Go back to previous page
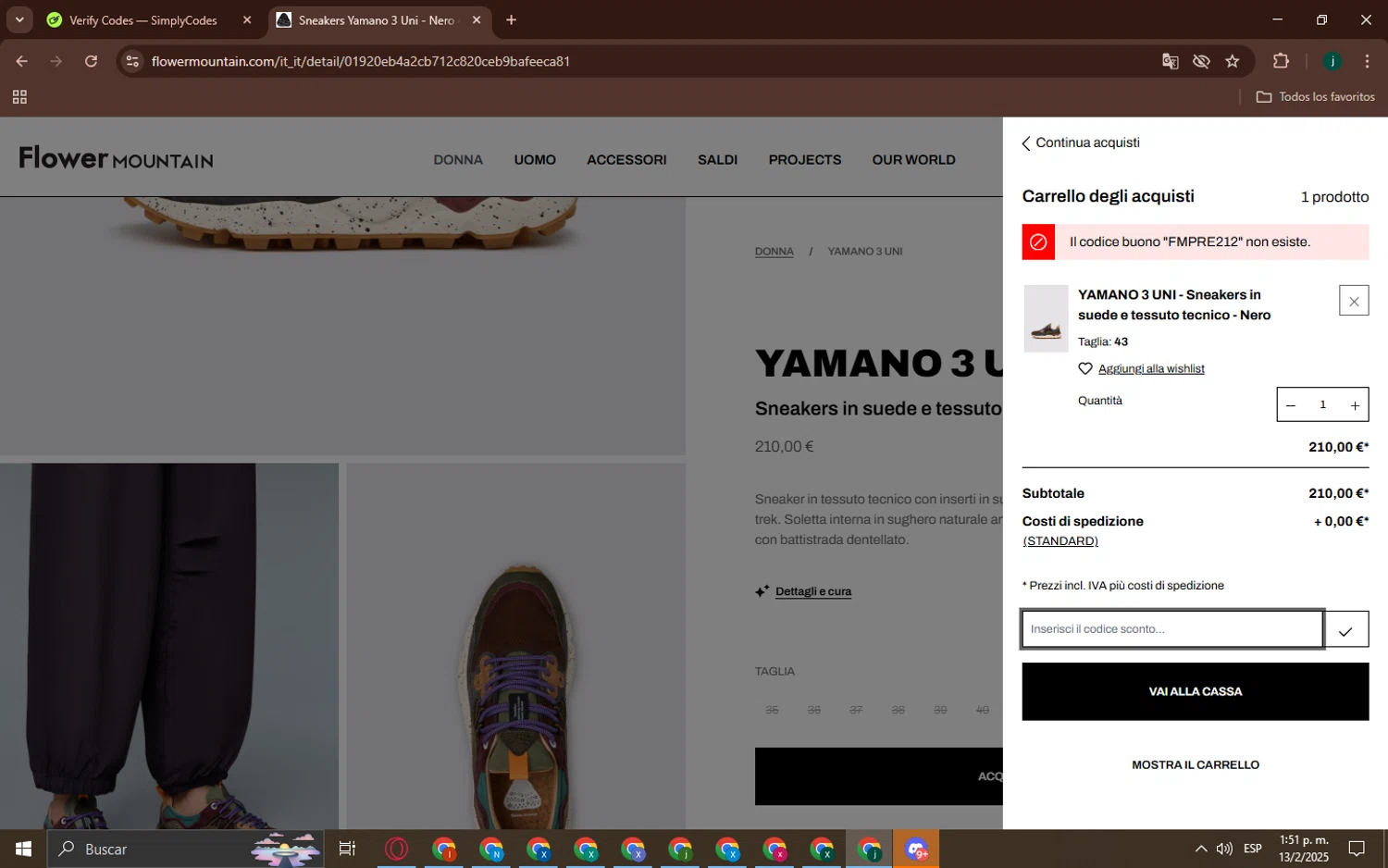Screen dimensions: 1388x868 coord(22,61)
